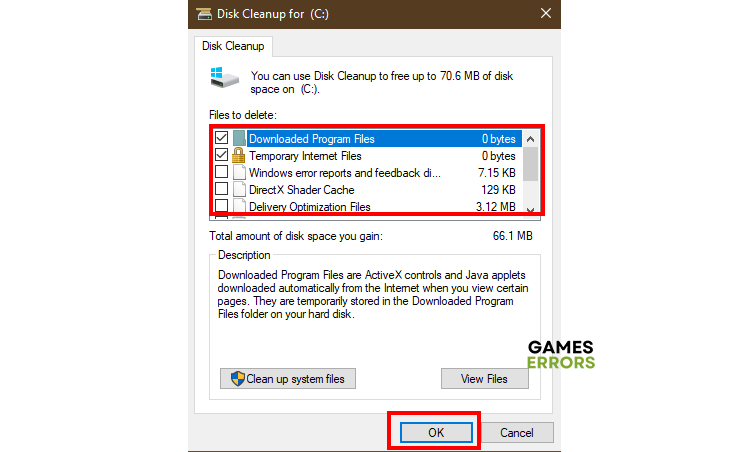Click the list scroll down arrow
Viewport: 750px width, 452px height.
pos(530,210)
